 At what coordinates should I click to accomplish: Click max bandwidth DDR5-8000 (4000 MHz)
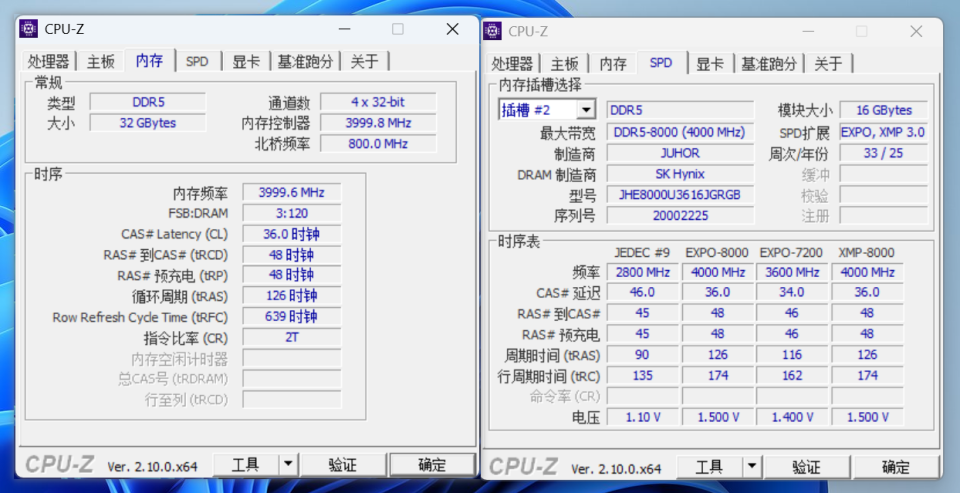coord(680,132)
